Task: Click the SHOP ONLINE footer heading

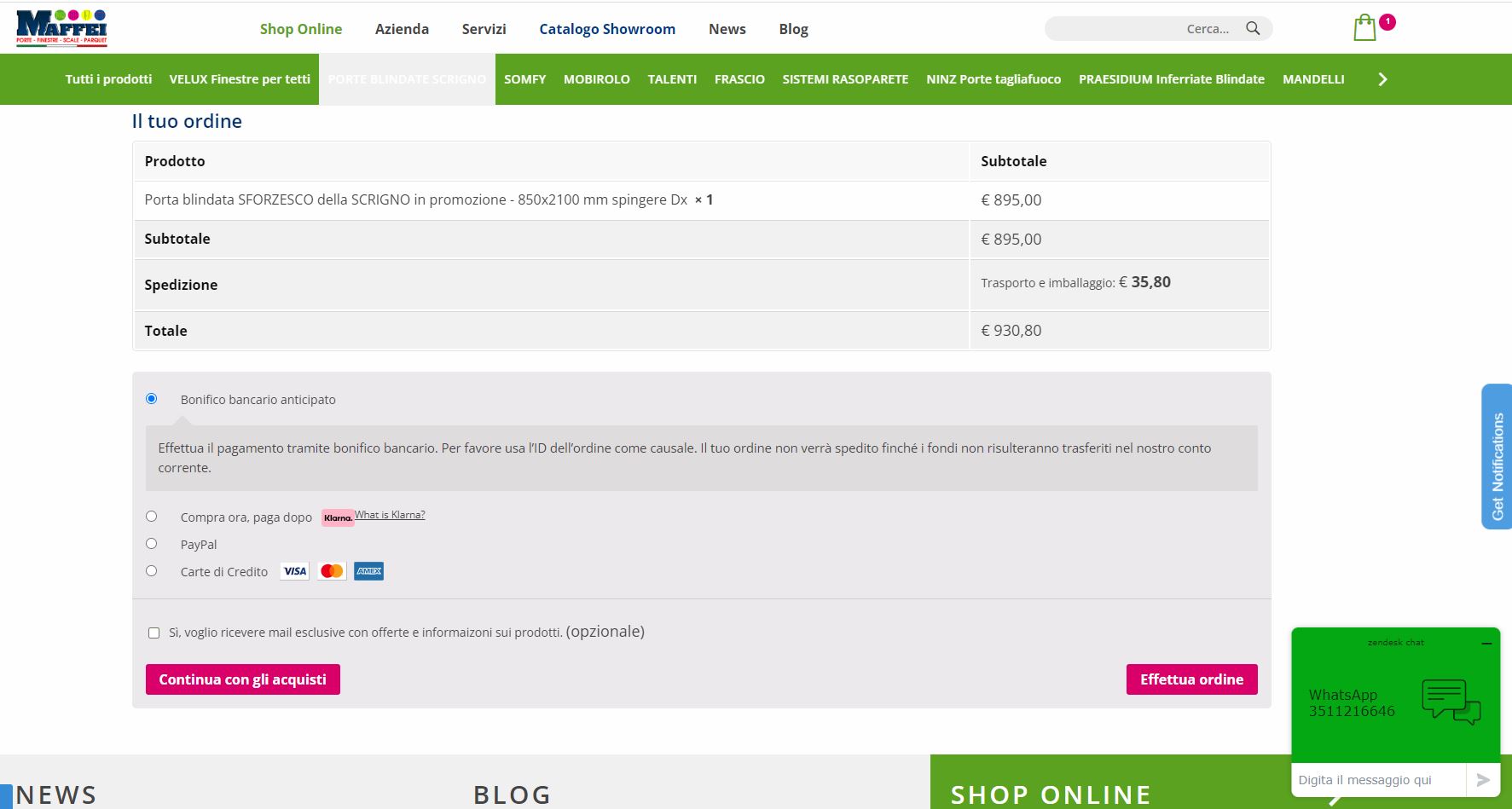Action: (x=1051, y=795)
